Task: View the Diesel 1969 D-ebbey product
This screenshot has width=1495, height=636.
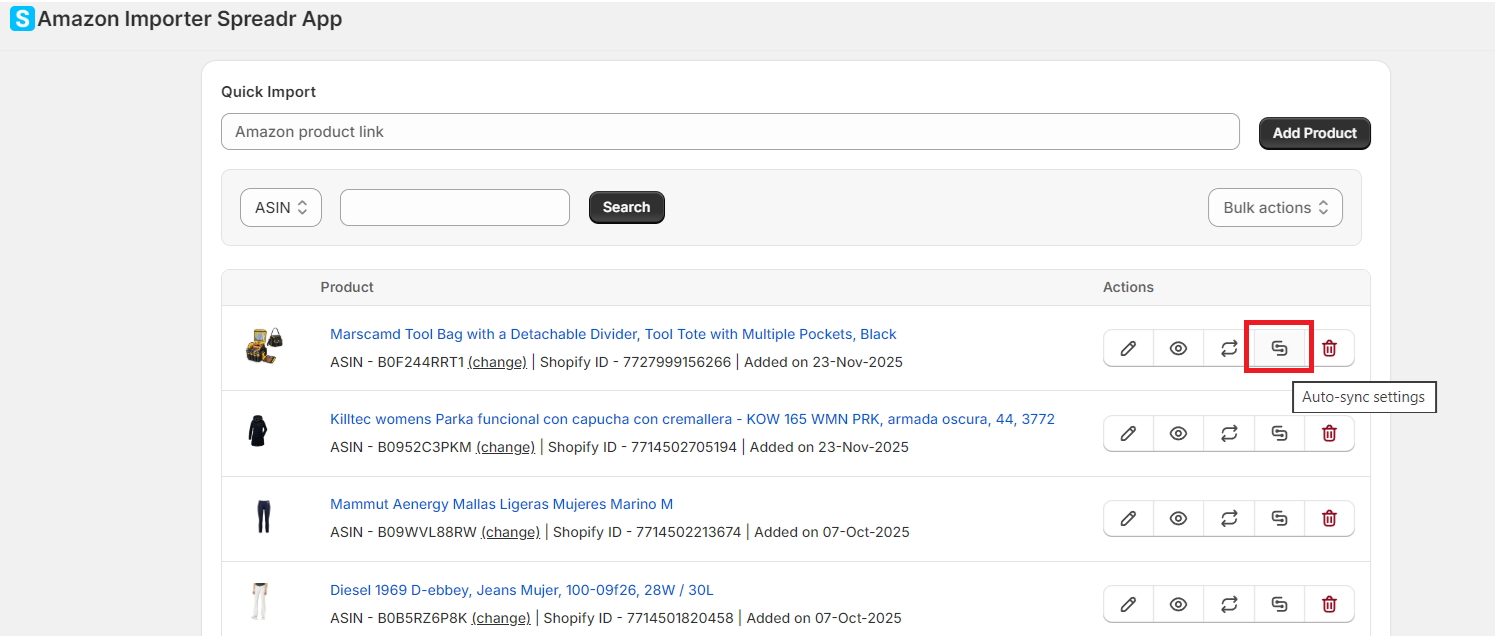Action: tap(1179, 604)
